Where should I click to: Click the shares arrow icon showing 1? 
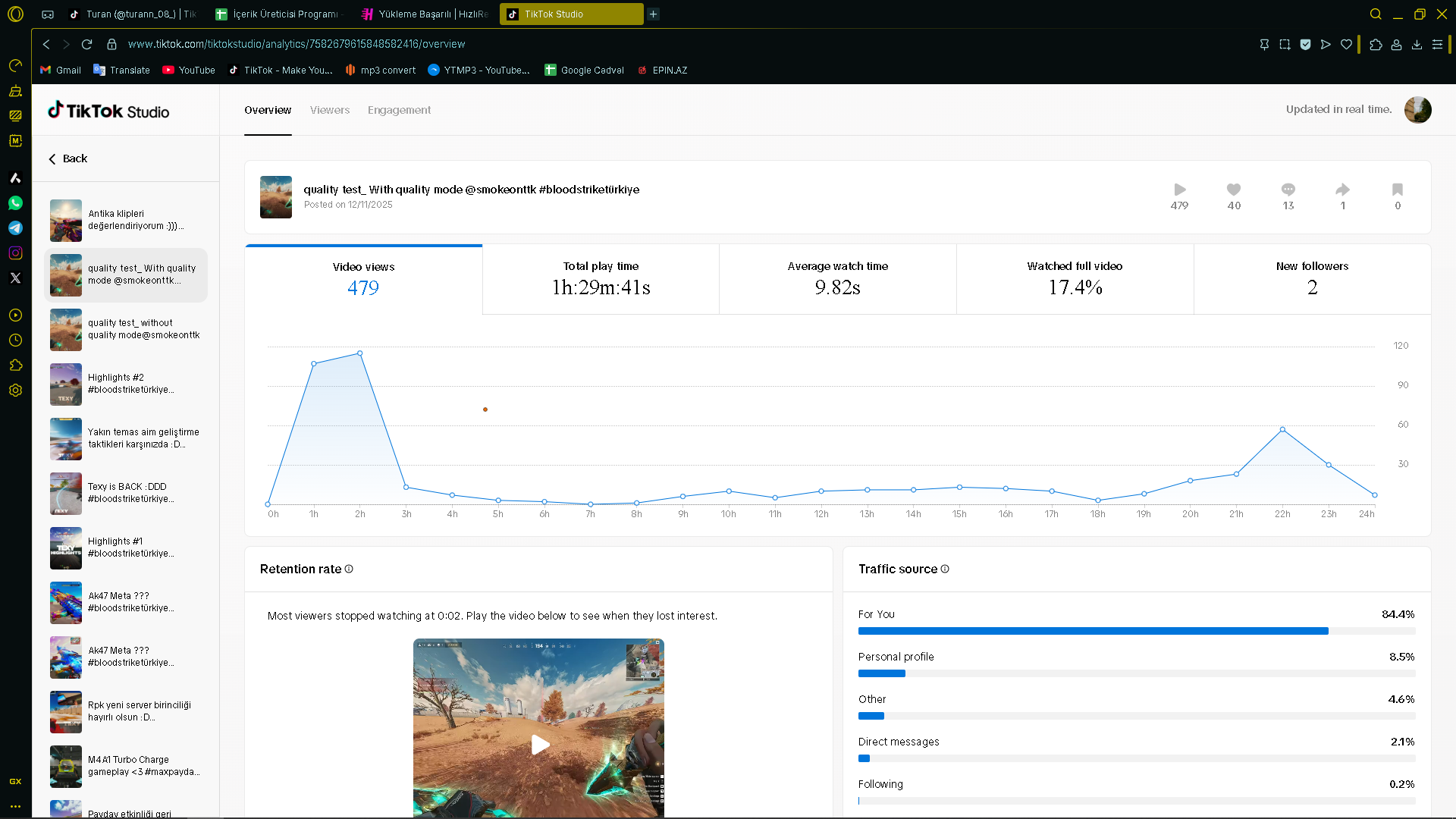pos(1343,190)
